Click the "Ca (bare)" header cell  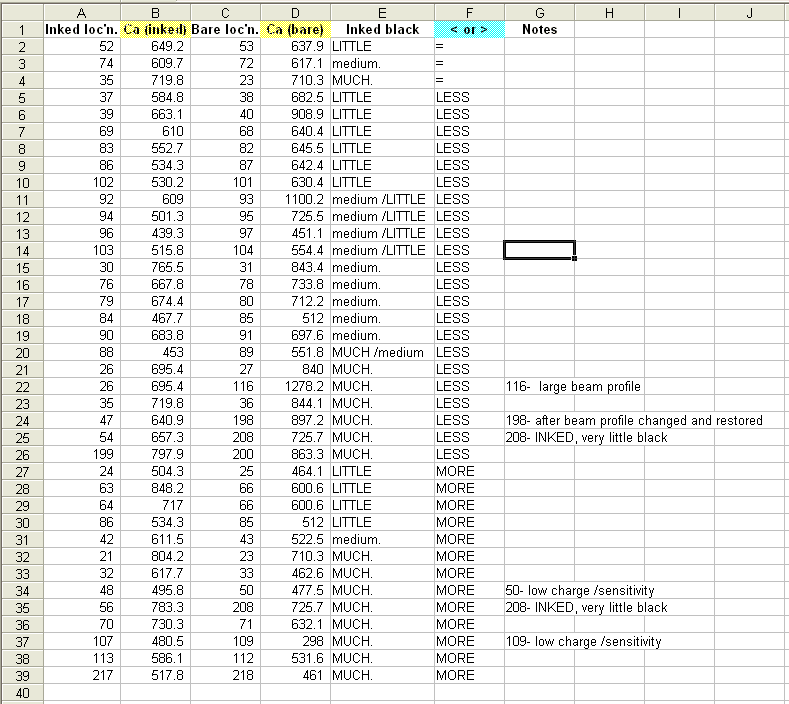coord(295,29)
